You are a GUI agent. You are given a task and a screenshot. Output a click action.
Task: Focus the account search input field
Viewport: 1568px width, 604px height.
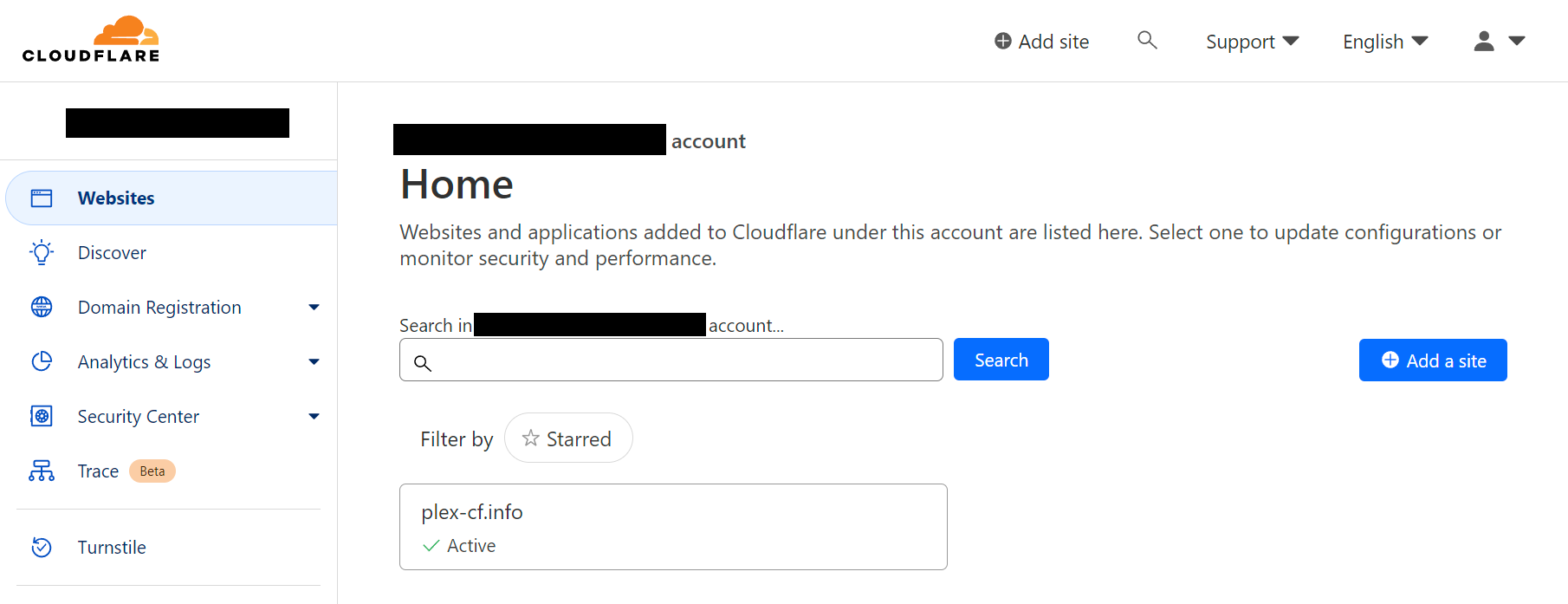coord(671,360)
